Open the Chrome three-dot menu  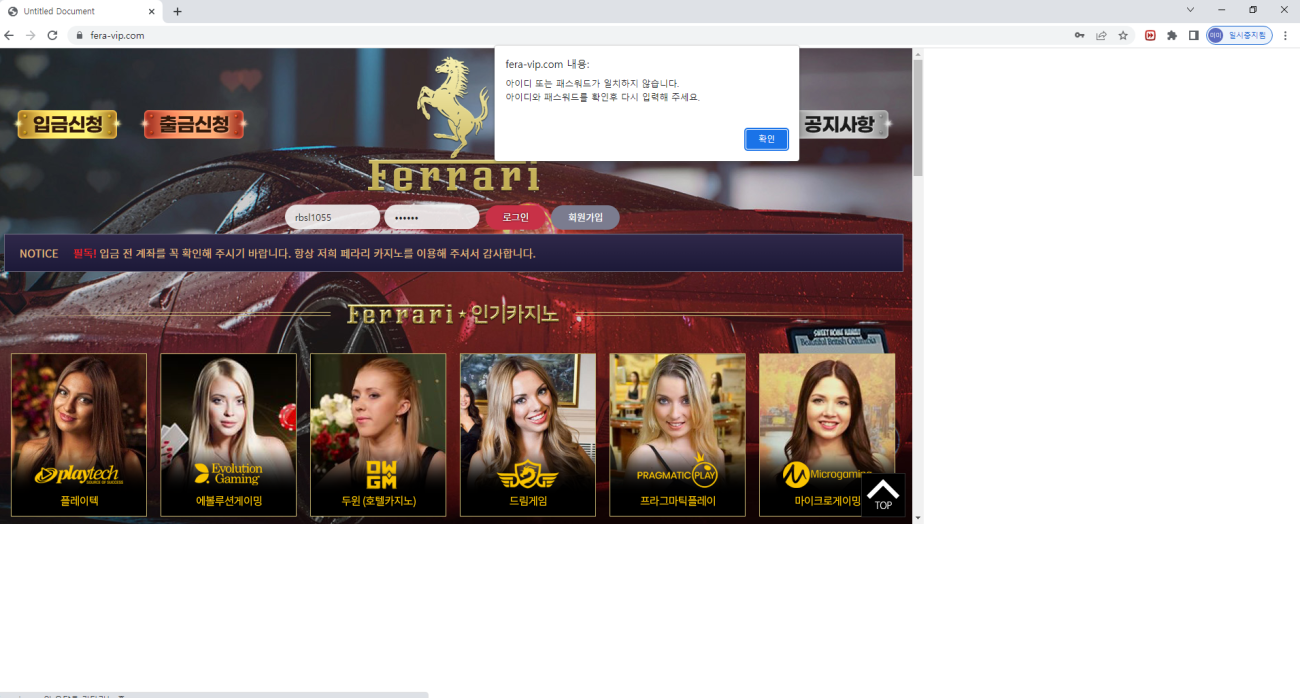click(x=1285, y=35)
